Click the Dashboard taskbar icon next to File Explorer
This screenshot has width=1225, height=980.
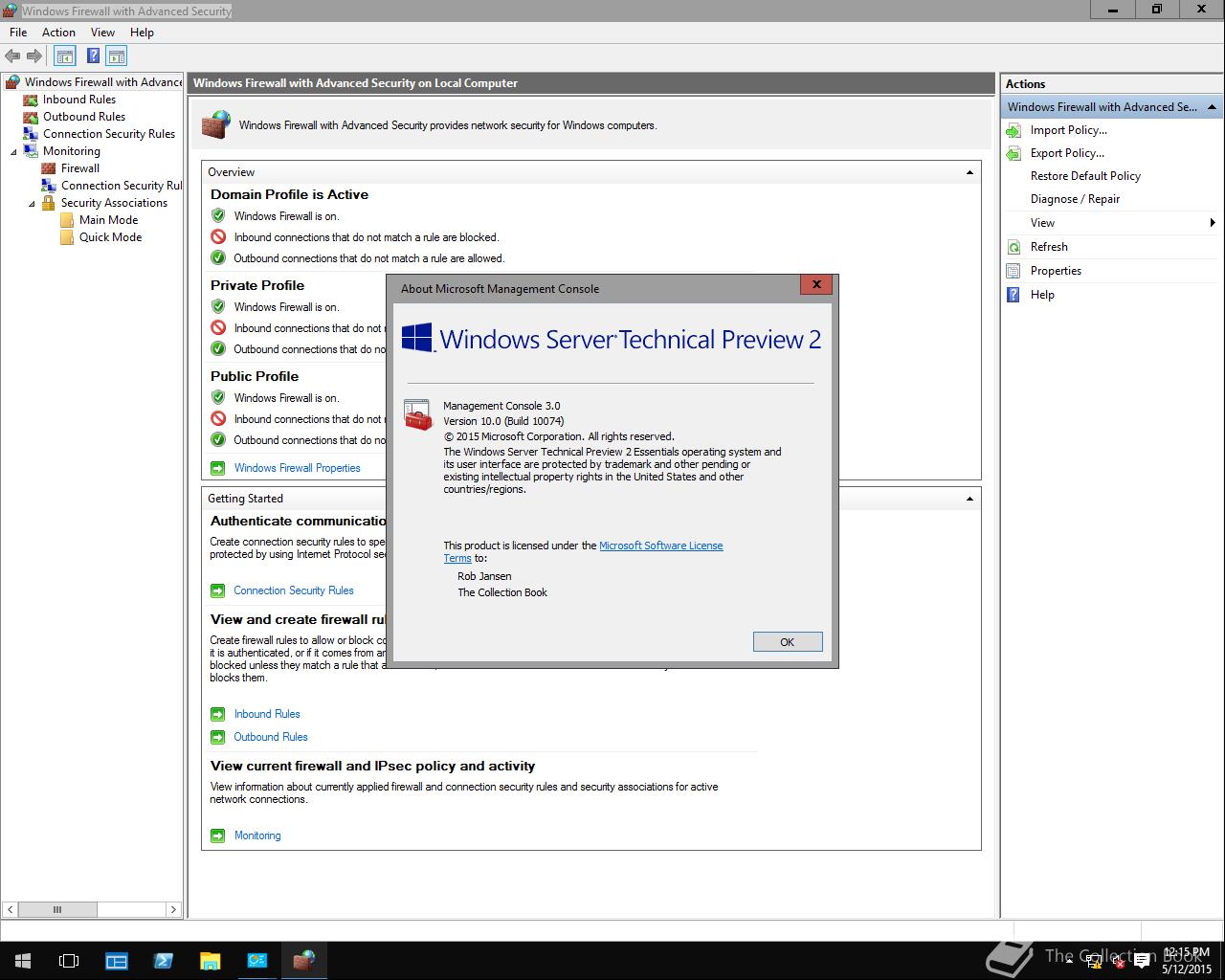pyautogui.click(x=256, y=960)
